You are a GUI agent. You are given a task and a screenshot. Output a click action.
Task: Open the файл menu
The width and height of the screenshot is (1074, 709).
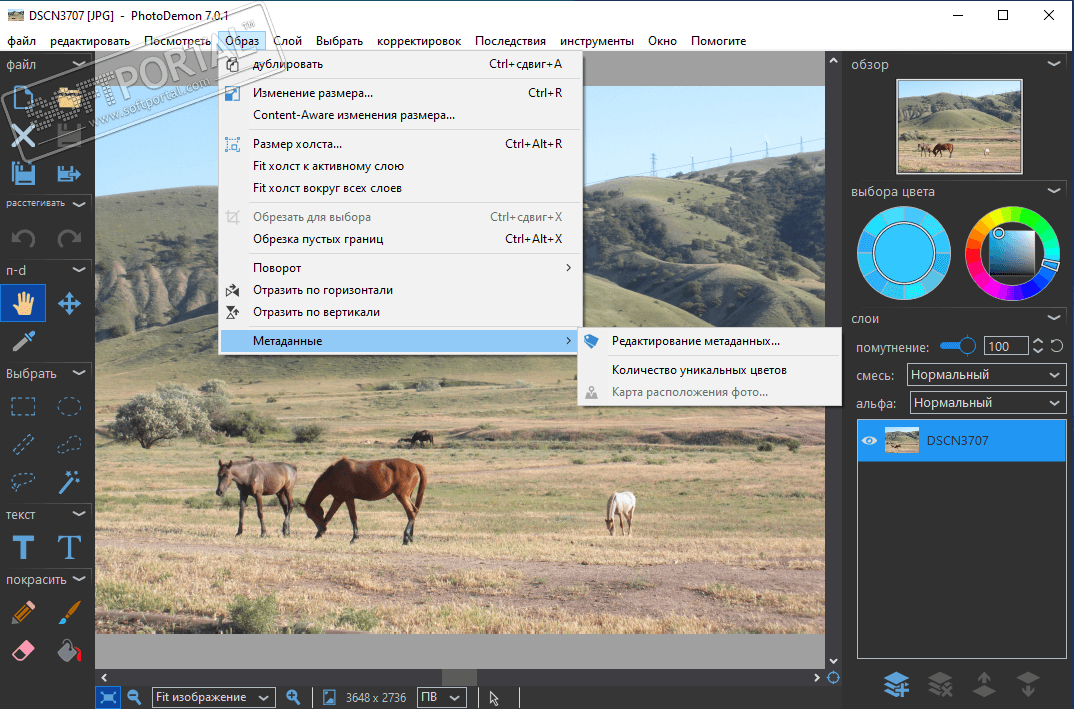click(x=21, y=41)
